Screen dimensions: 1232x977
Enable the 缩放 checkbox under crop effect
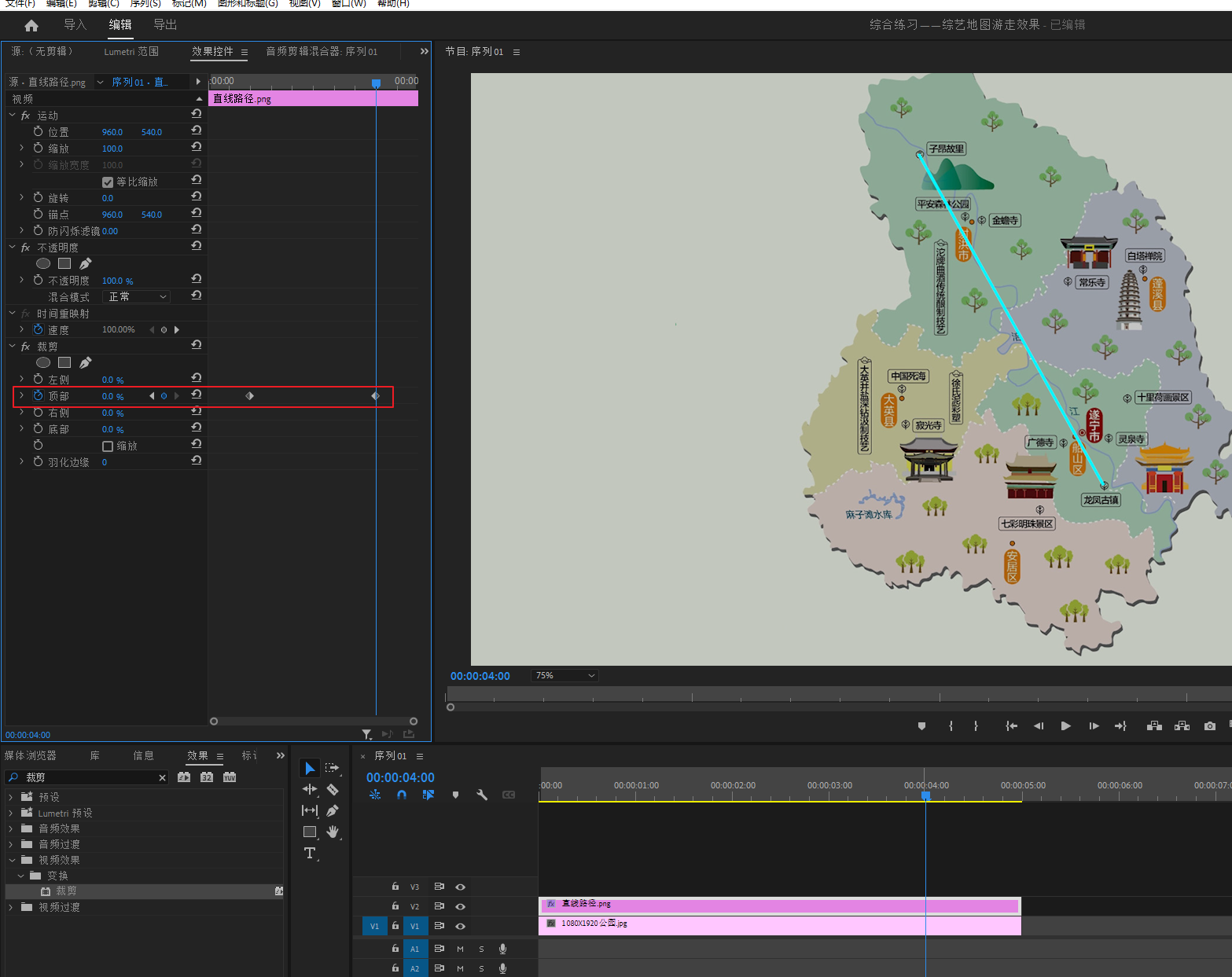108,446
